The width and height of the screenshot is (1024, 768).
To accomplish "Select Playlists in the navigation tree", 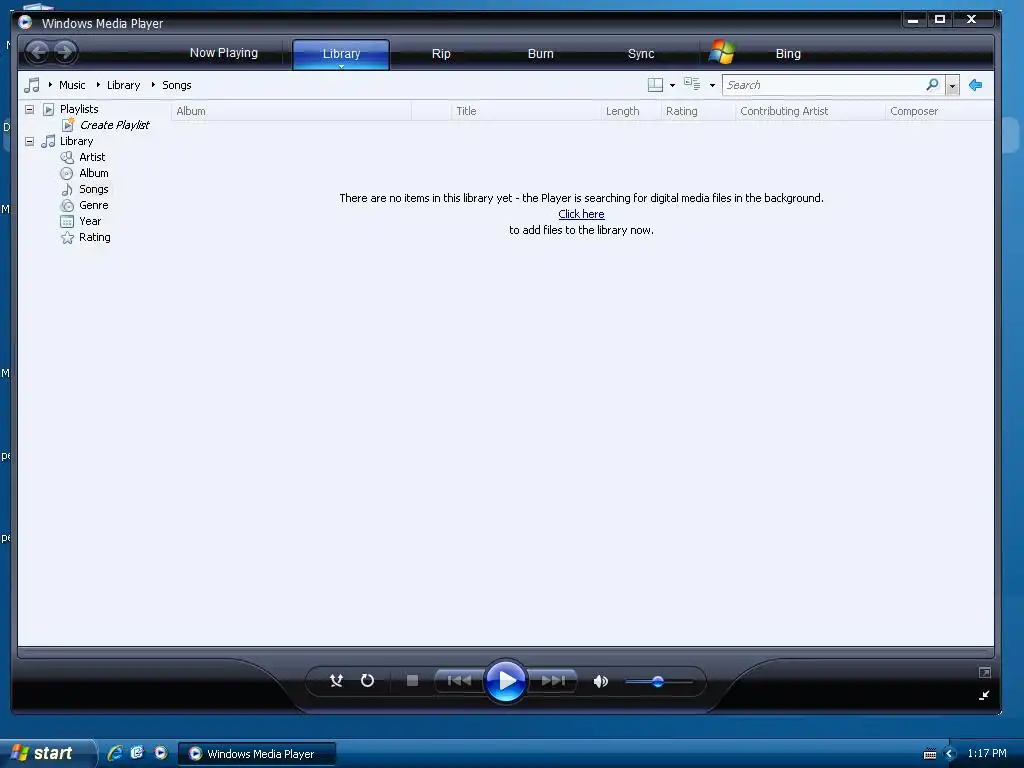I will click(79, 109).
